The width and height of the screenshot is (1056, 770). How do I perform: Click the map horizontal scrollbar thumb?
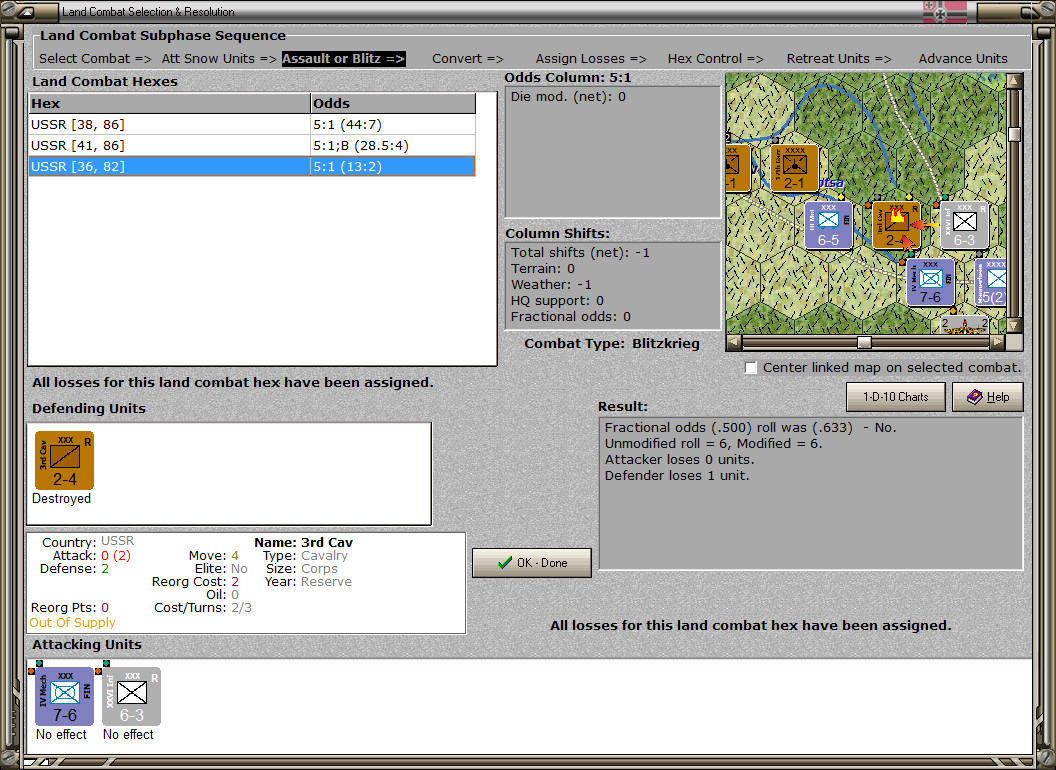864,342
